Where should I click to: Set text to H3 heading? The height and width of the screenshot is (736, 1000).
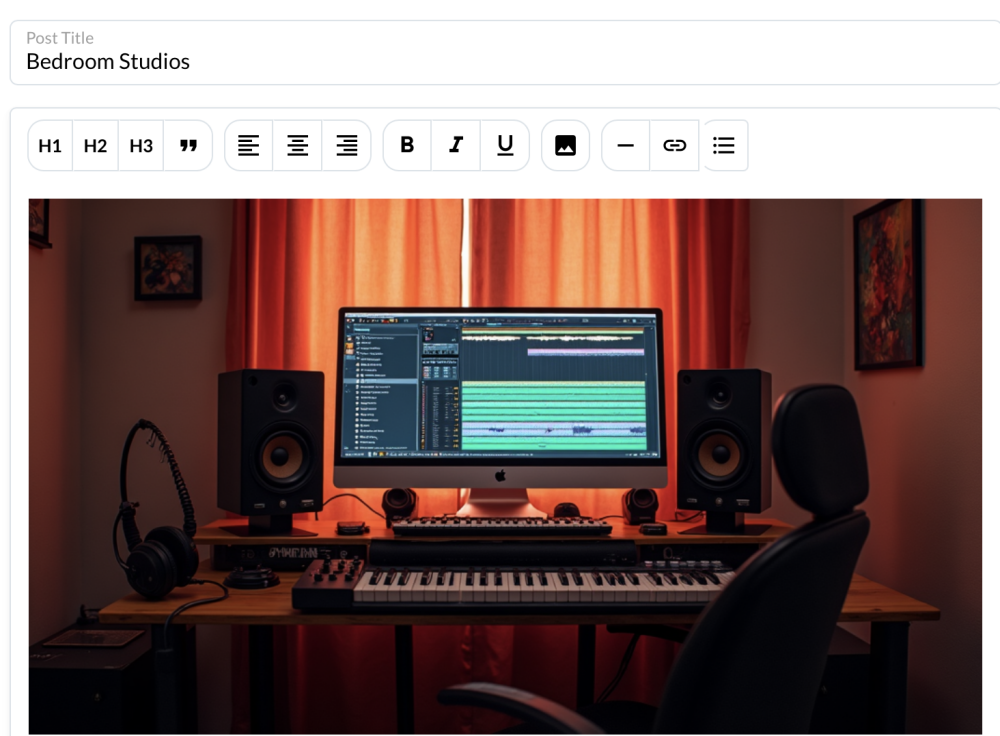(141, 146)
